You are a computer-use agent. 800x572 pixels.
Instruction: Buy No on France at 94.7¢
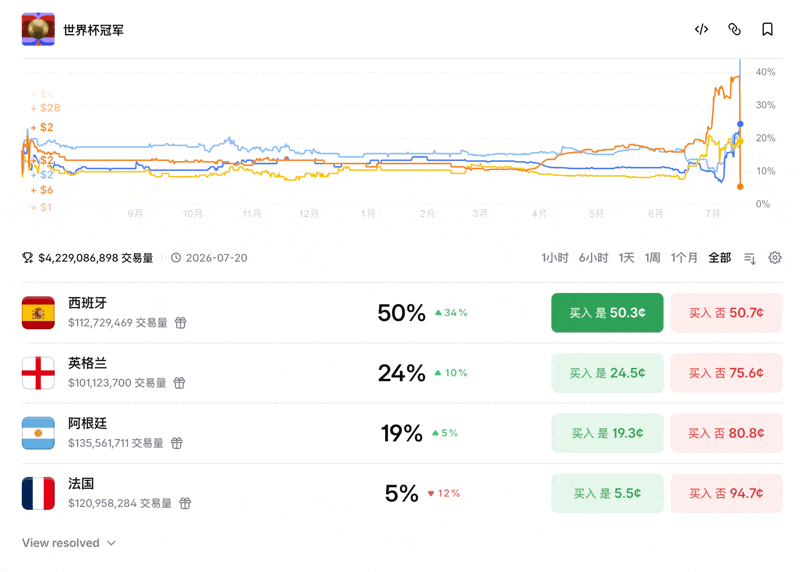726,493
